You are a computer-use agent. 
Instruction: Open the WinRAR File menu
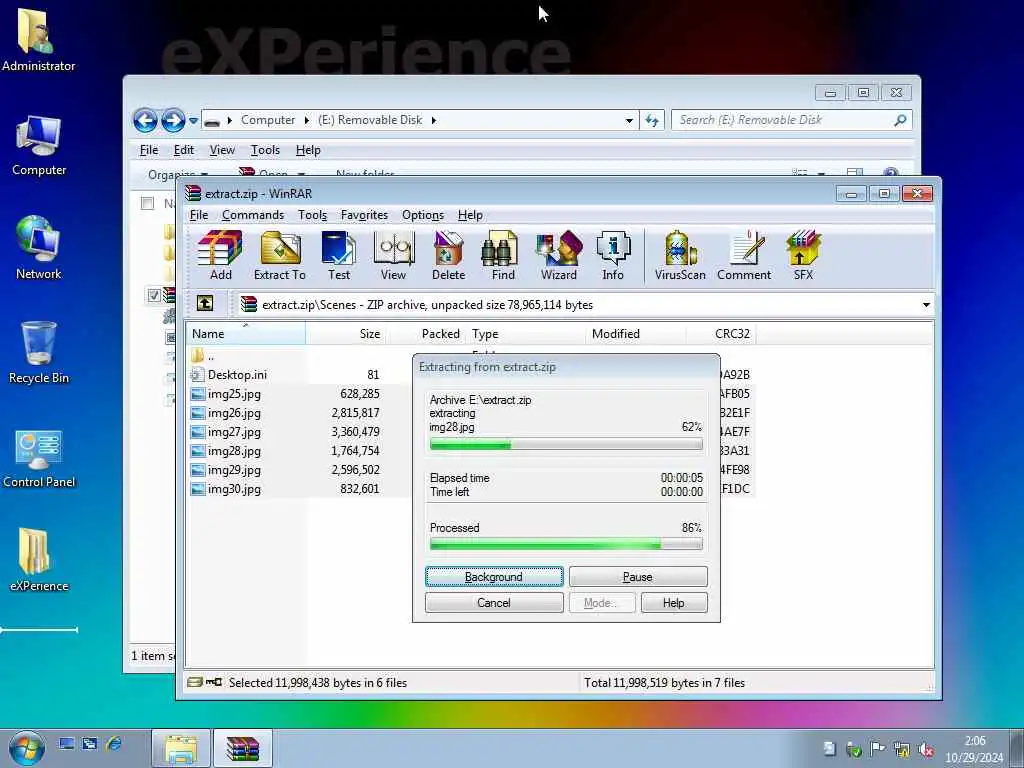pyautogui.click(x=199, y=215)
